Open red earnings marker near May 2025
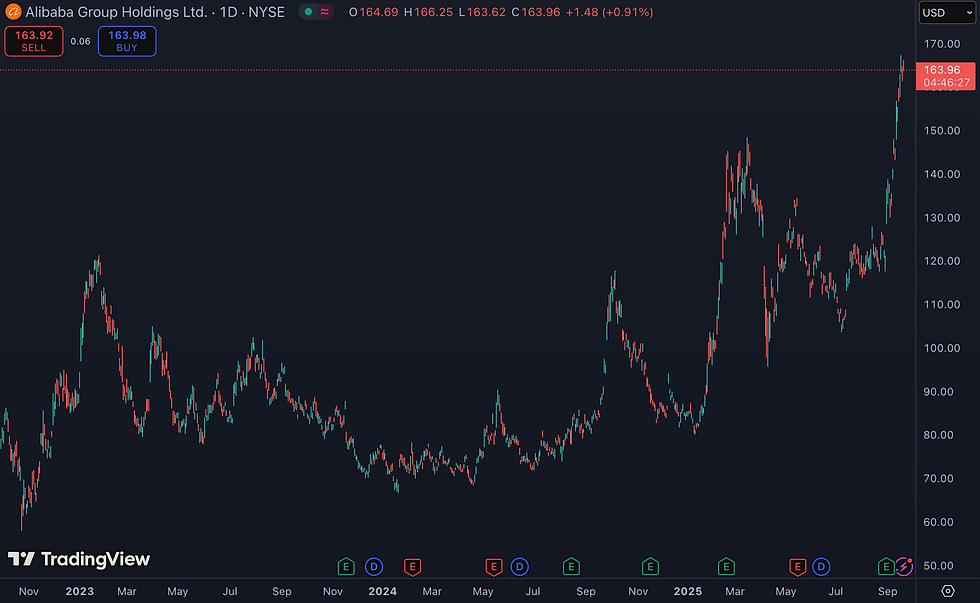This screenshot has height=603, width=980. [797, 567]
